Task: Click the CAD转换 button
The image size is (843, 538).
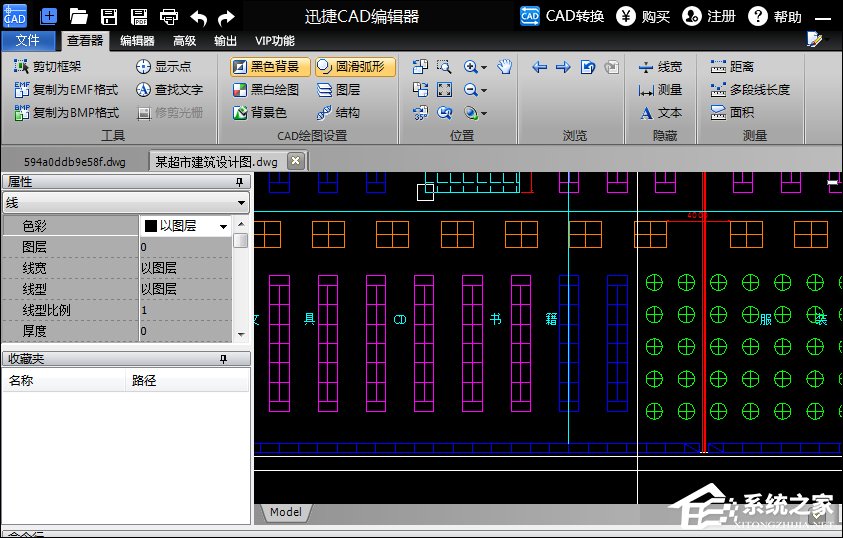Action: coord(562,17)
